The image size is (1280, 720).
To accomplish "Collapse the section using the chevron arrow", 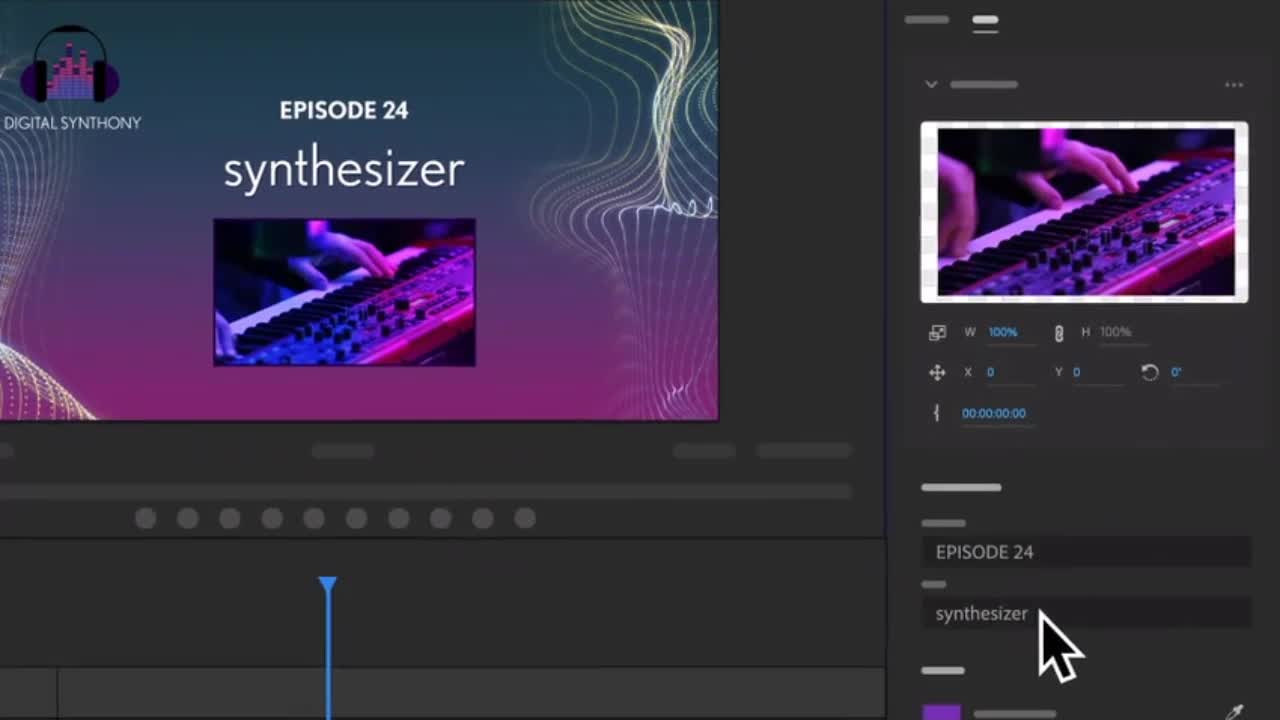I will [931, 85].
